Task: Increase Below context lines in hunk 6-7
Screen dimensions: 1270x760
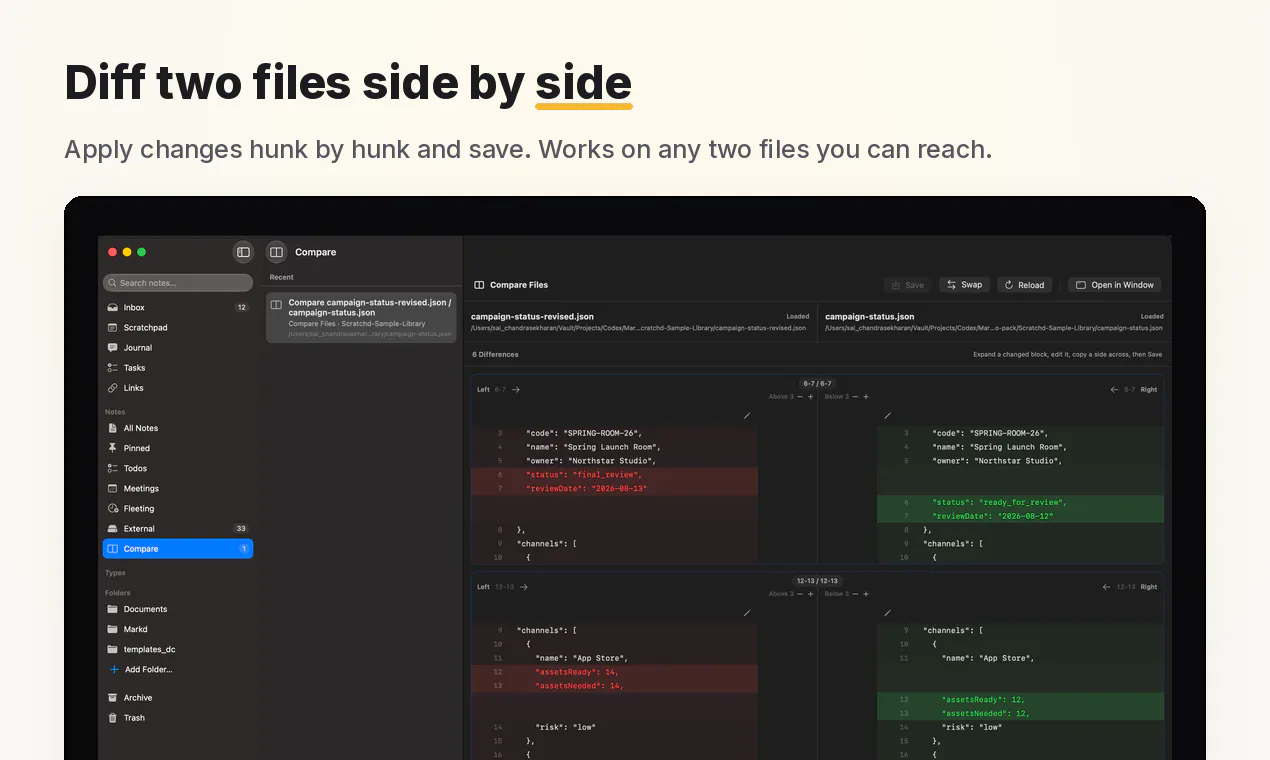Action: [x=866, y=397]
